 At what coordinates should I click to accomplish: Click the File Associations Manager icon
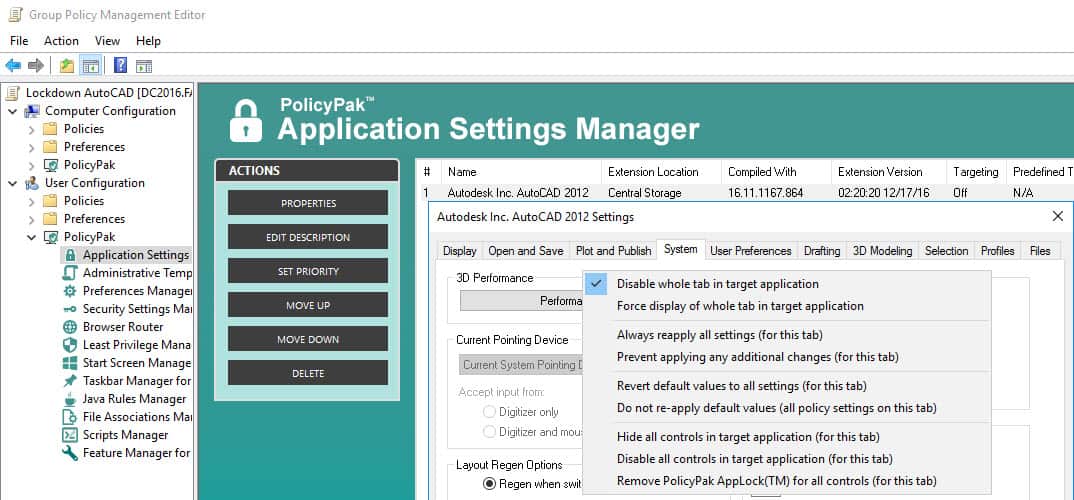click(x=70, y=416)
